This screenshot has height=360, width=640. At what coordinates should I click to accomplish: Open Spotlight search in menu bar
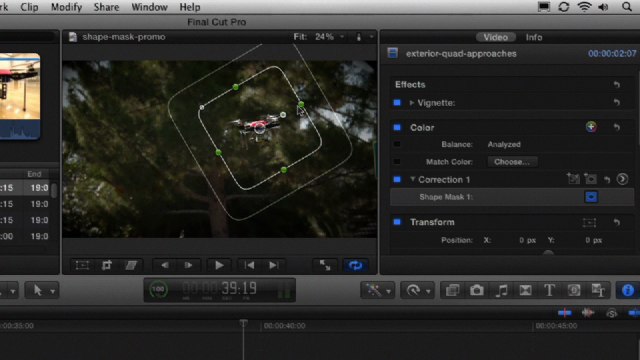pos(627,7)
